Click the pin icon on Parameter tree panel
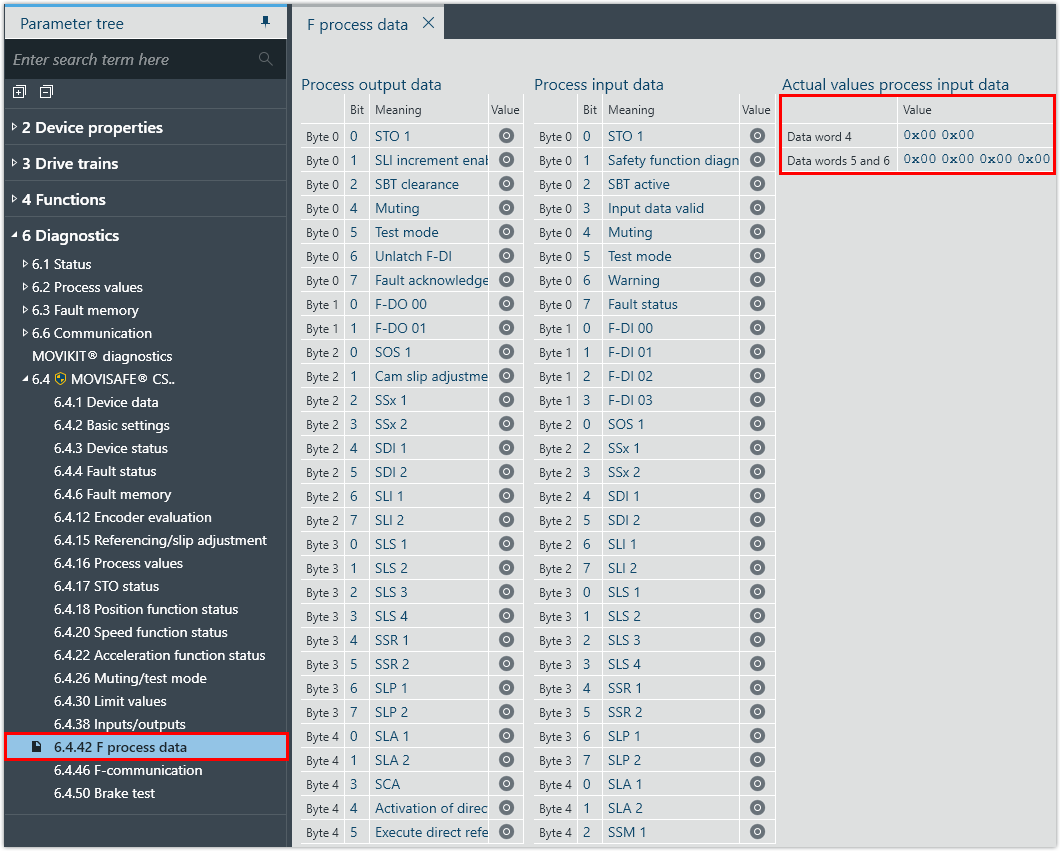 point(265,22)
